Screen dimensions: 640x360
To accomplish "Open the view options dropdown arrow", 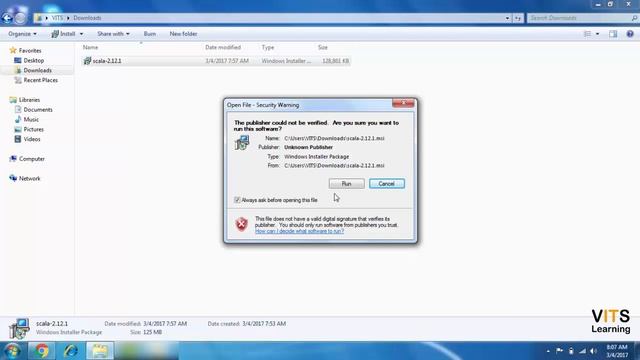I will [x=598, y=34].
